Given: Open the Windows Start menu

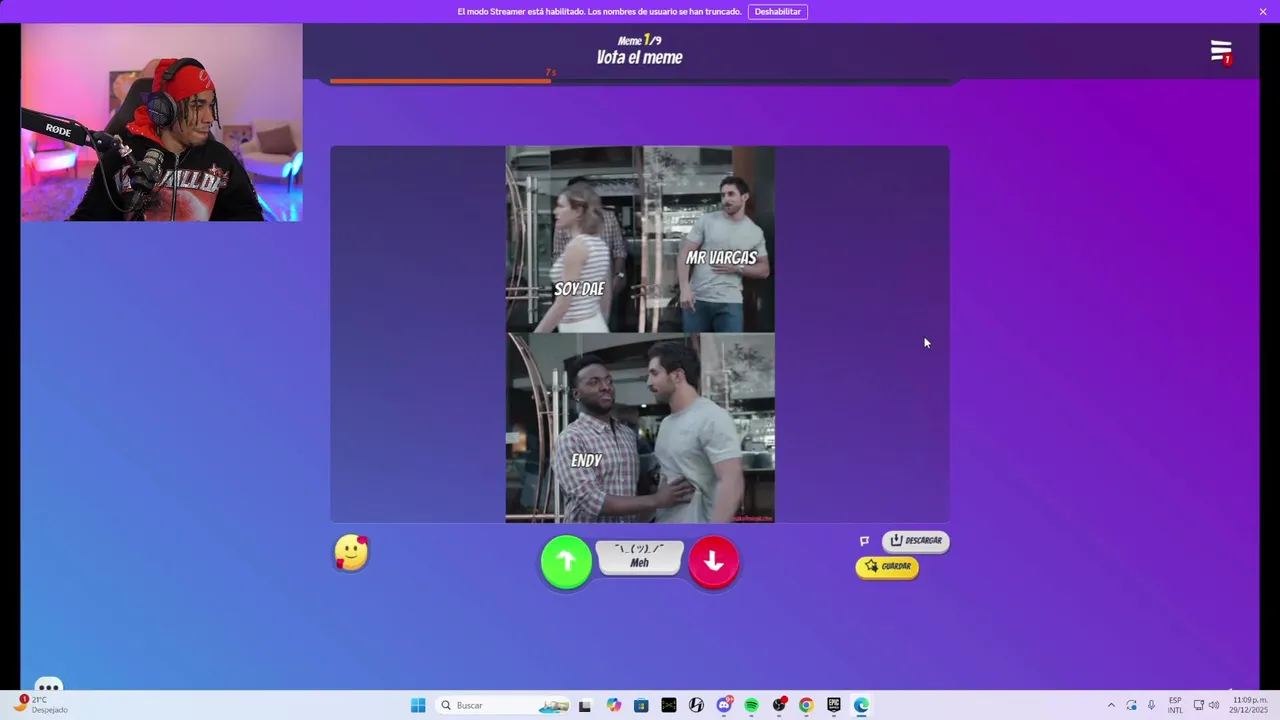Looking at the screenshot, I should (418, 705).
